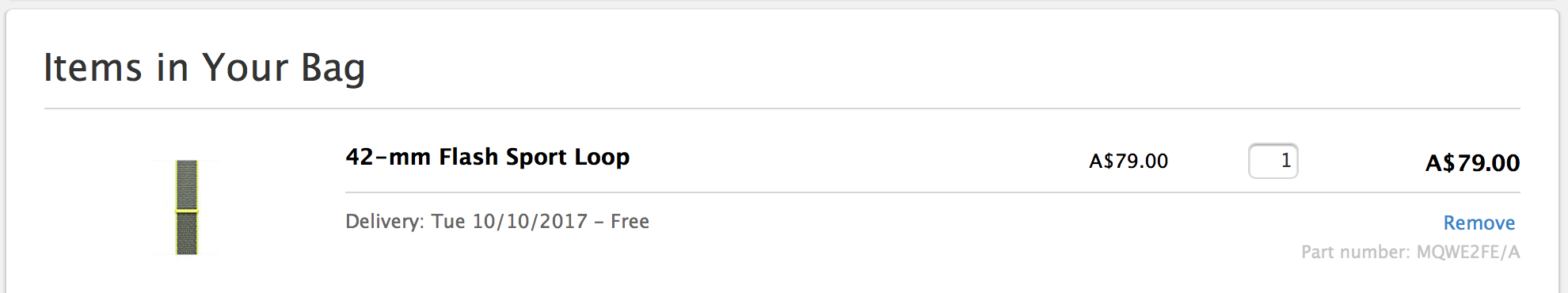
Task: Click the upper half of the strap image
Action: pos(187,184)
